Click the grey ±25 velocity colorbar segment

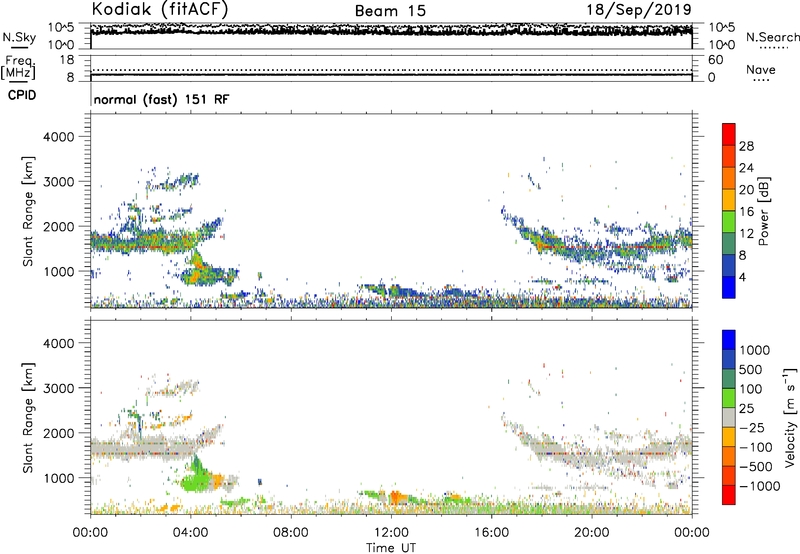point(729,417)
